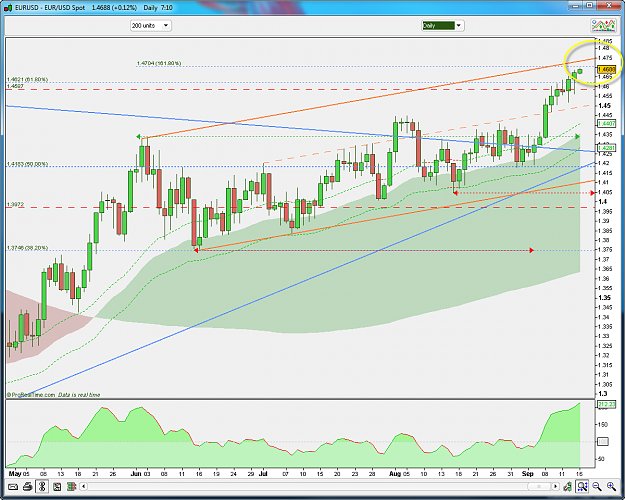625x500 pixels.
Task: Click the Aug month label on time axis
Action: [x=395, y=474]
